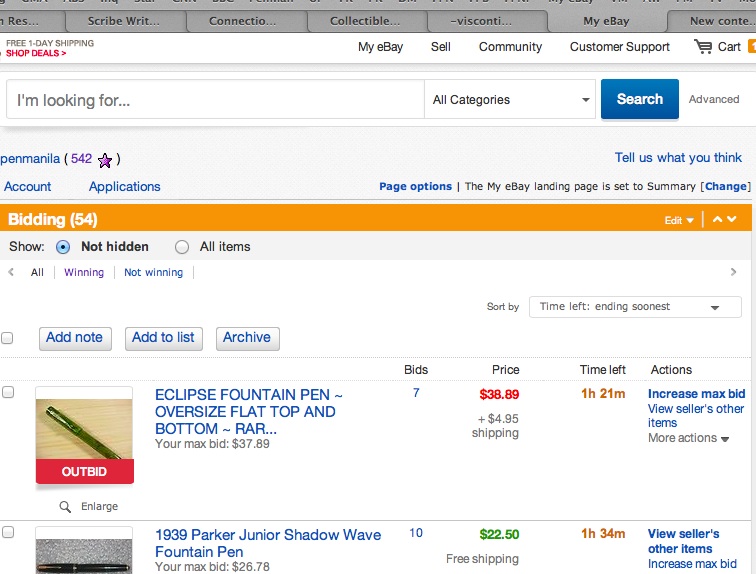The image size is (756, 574).
Task: Select the All items radio button
Action: pos(182,247)
